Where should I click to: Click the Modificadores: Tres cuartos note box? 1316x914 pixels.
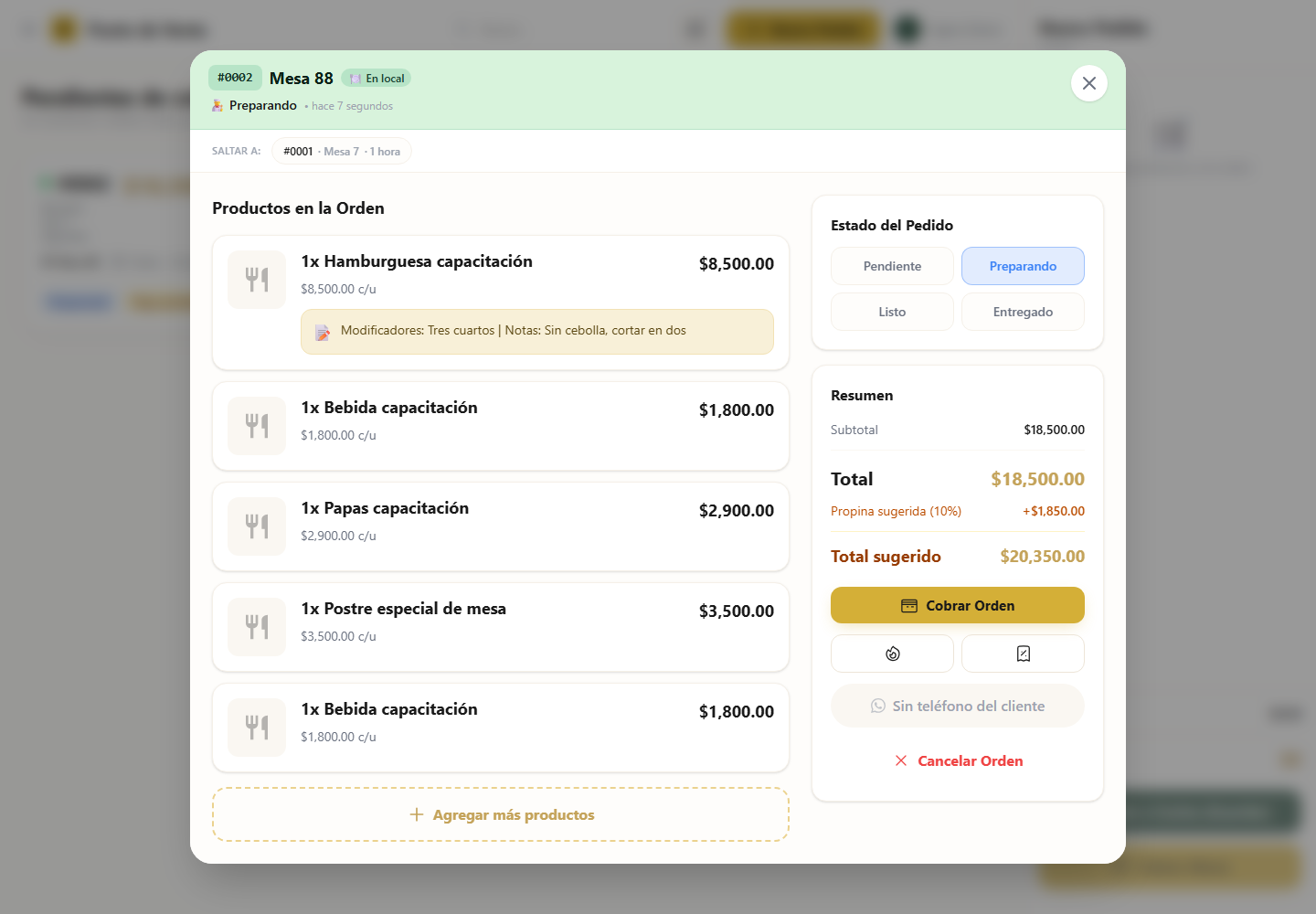537,332
